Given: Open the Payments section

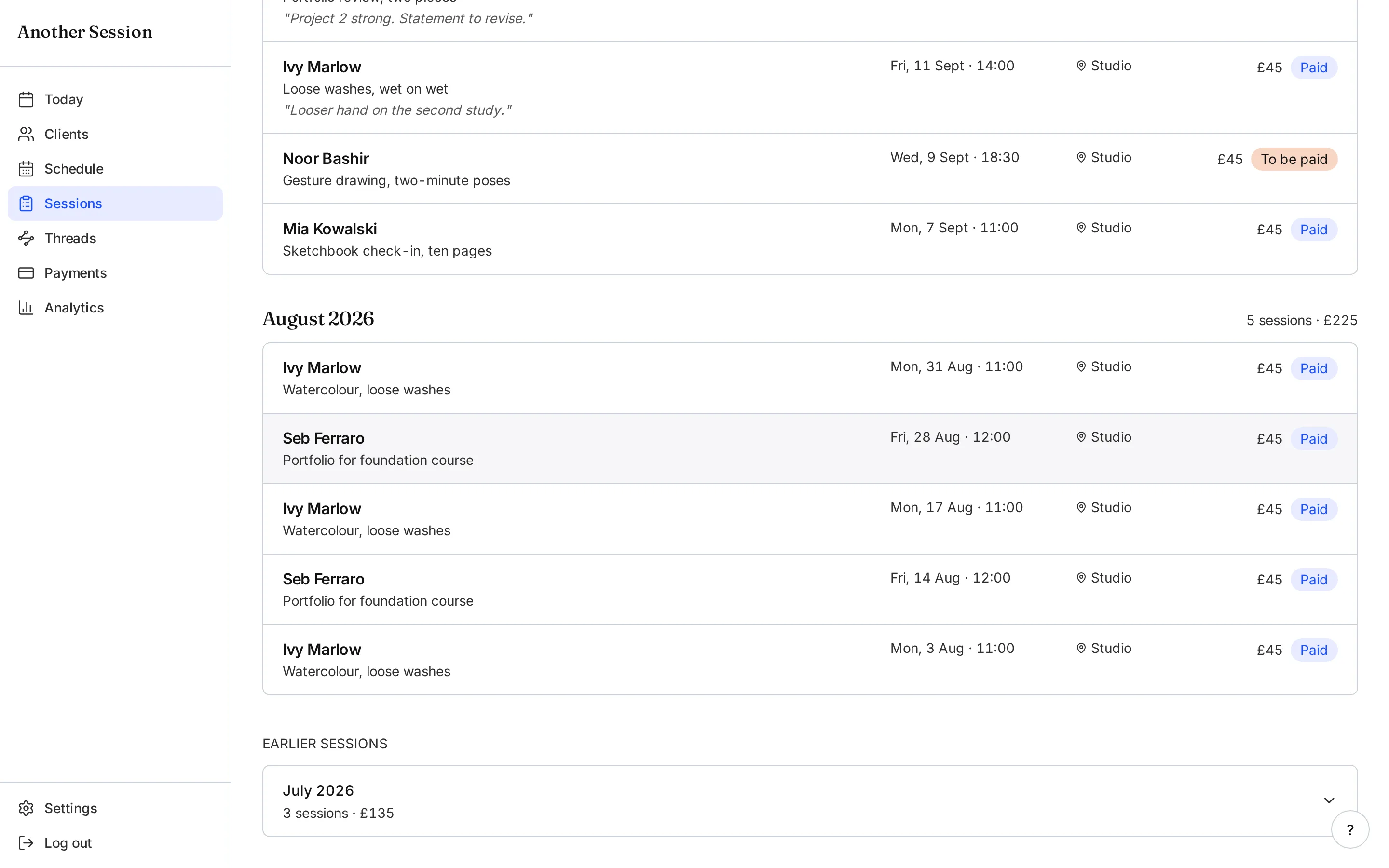Looking at the screenshot, I should point(115,272).
